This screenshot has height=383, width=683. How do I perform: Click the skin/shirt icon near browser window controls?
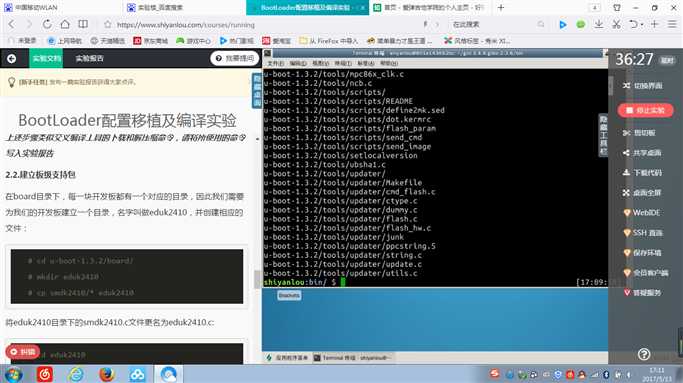[617, 7]
